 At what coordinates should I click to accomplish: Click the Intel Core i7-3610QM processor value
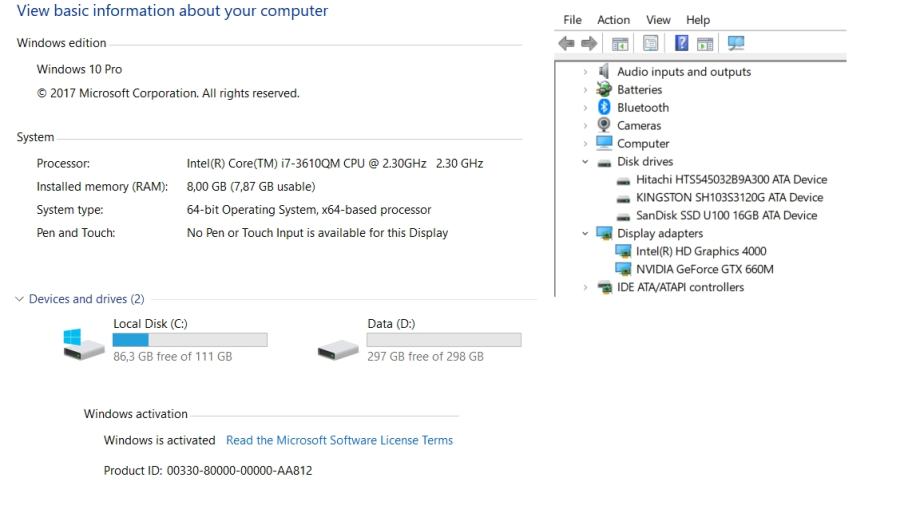click(x=334, y=163)
